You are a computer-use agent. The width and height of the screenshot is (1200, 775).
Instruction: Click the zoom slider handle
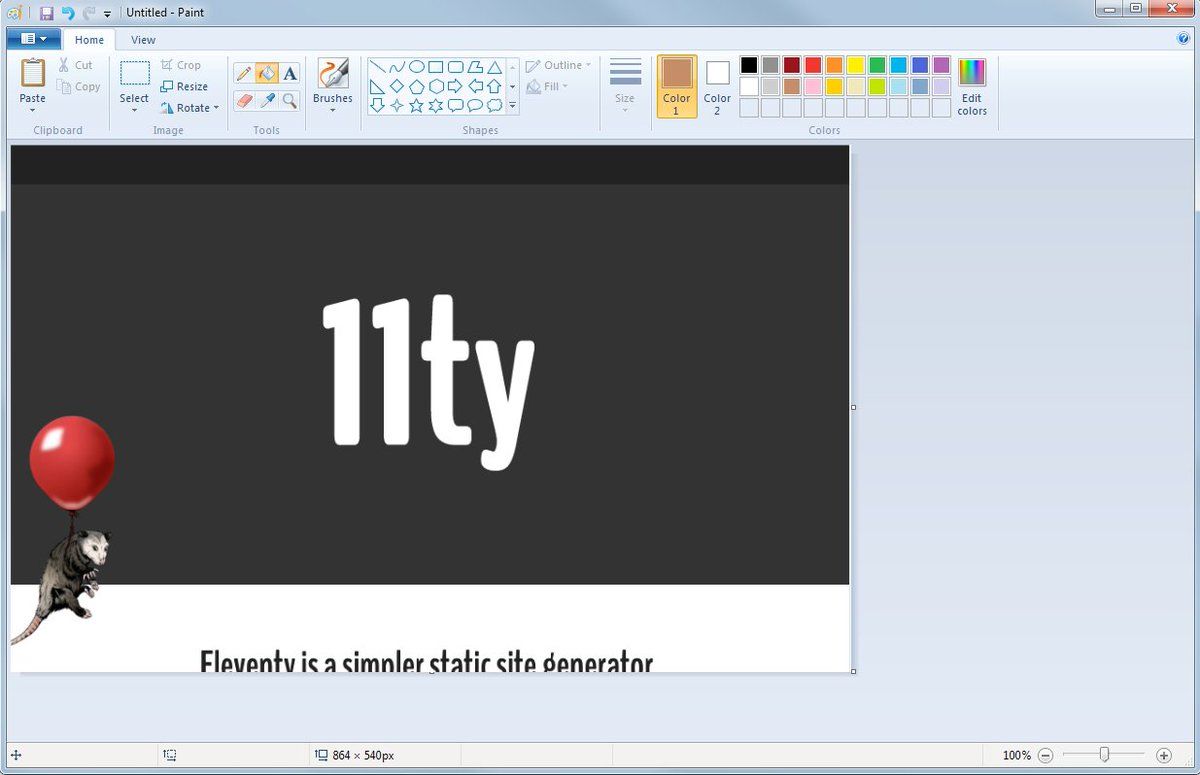point(1104,755)
